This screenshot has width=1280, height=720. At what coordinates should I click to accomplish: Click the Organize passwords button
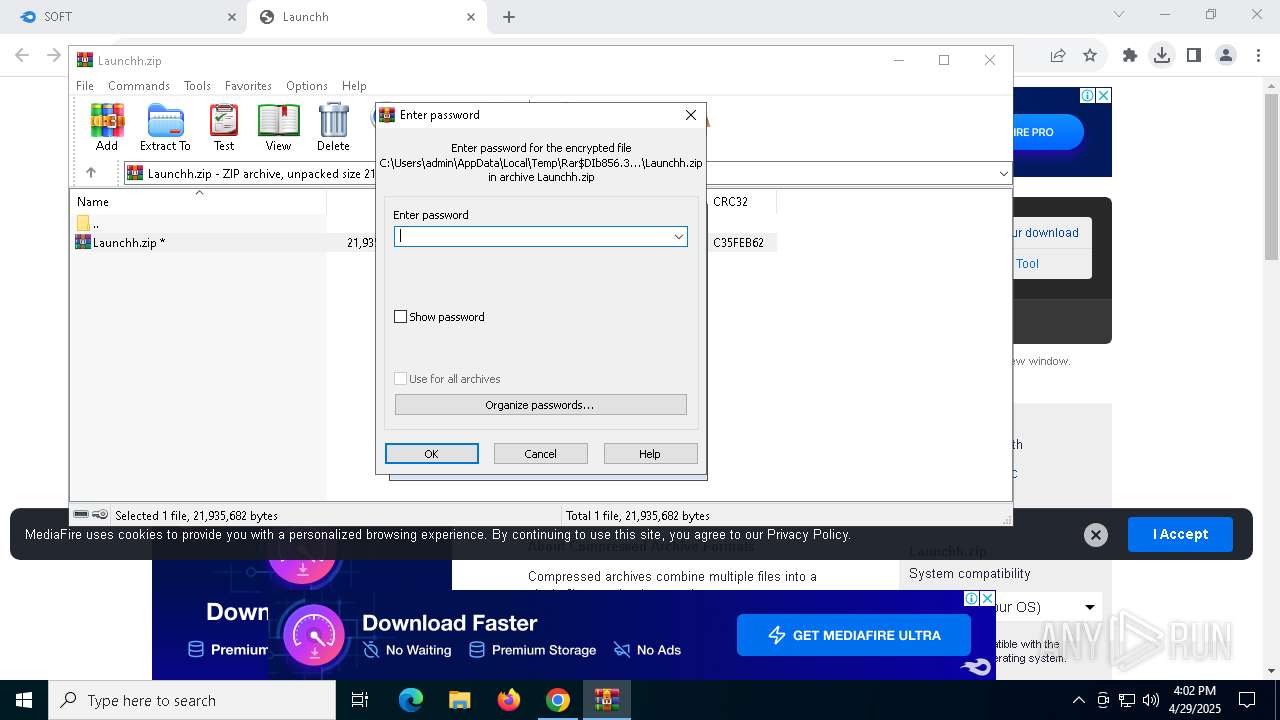click(540, 405)
